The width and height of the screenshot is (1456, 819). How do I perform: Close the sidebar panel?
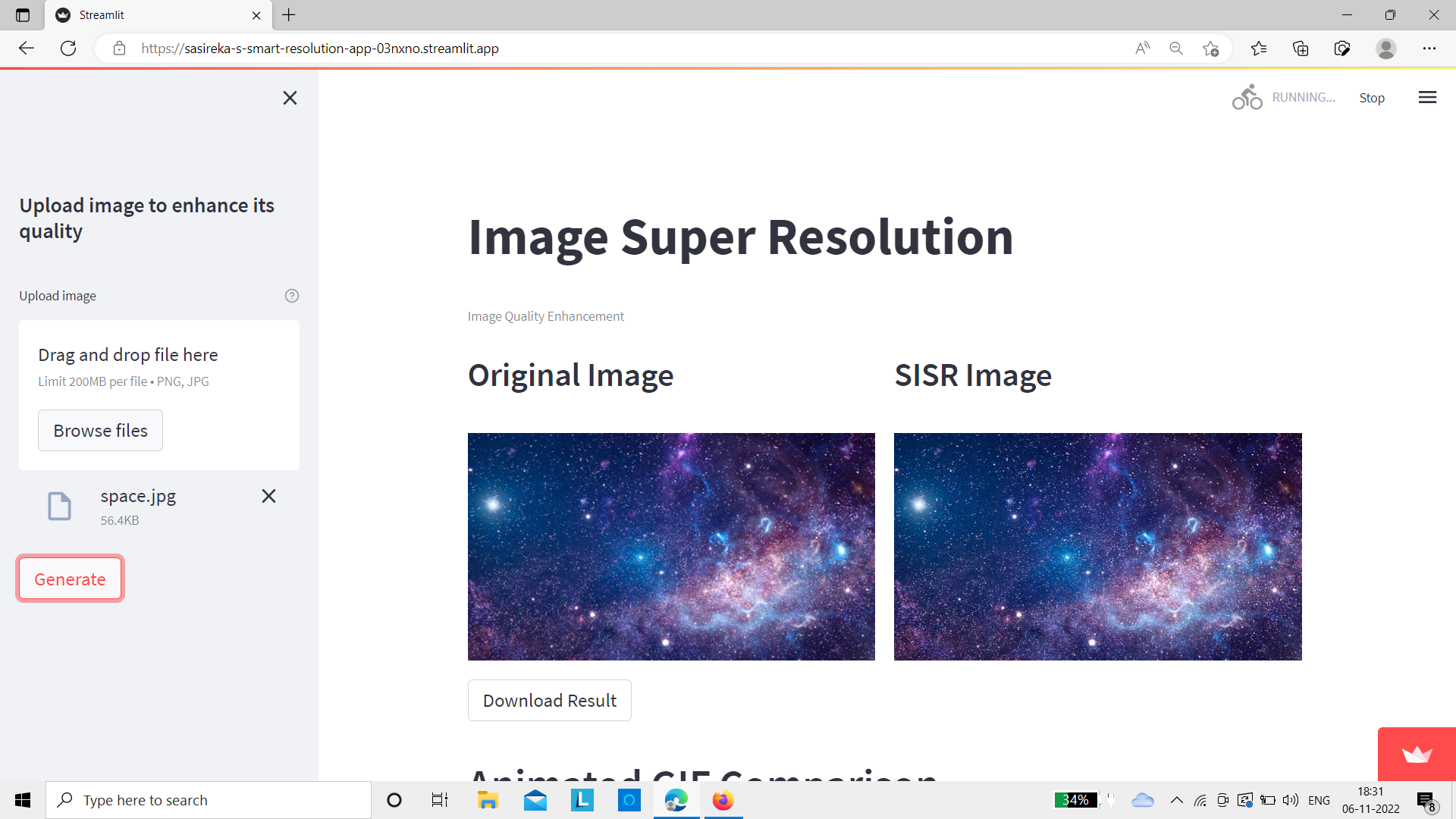tap(290, 98)
